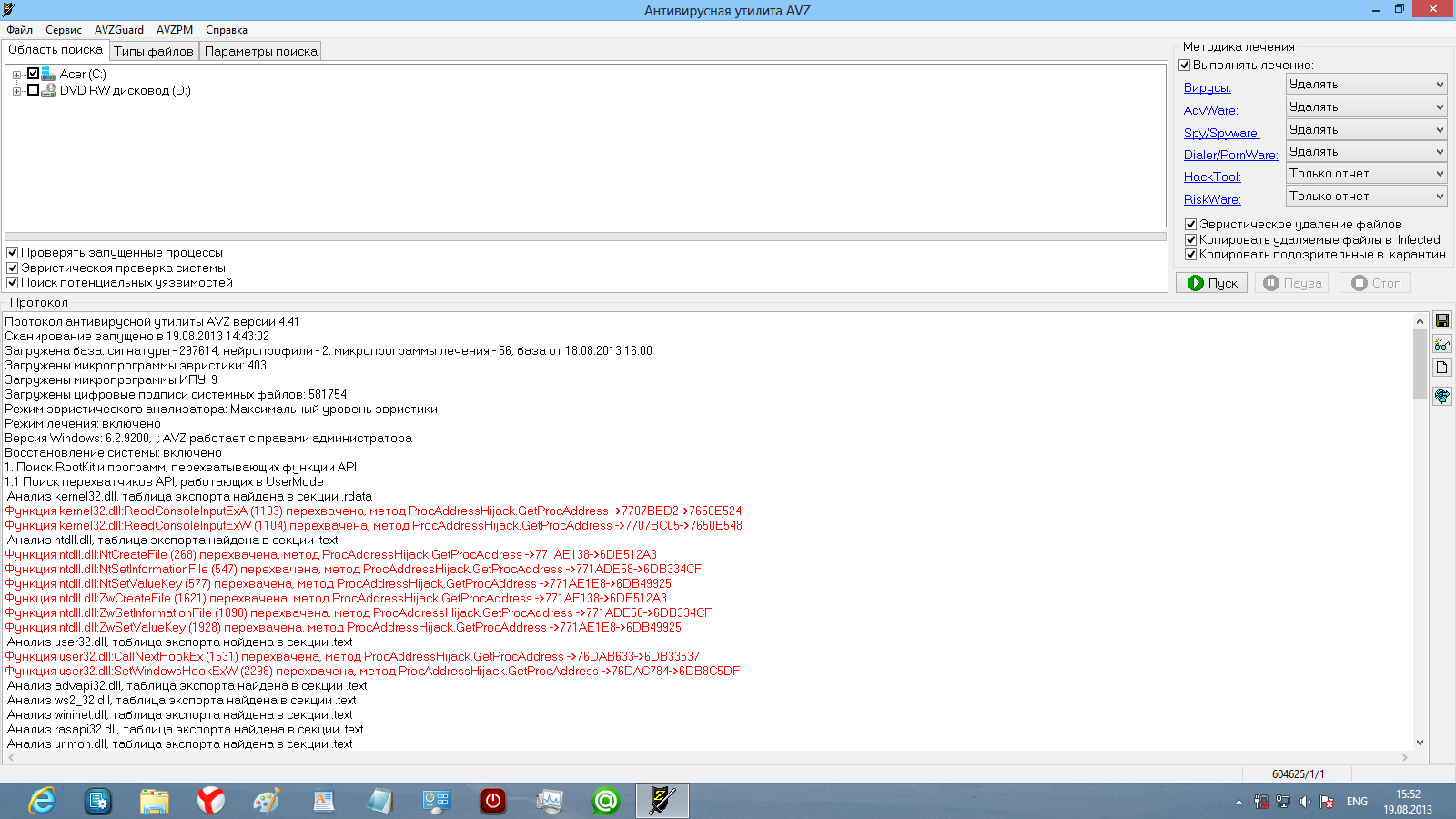Open the system monitor icon on taskbar

pyautogui.click(x=550, y=801)
